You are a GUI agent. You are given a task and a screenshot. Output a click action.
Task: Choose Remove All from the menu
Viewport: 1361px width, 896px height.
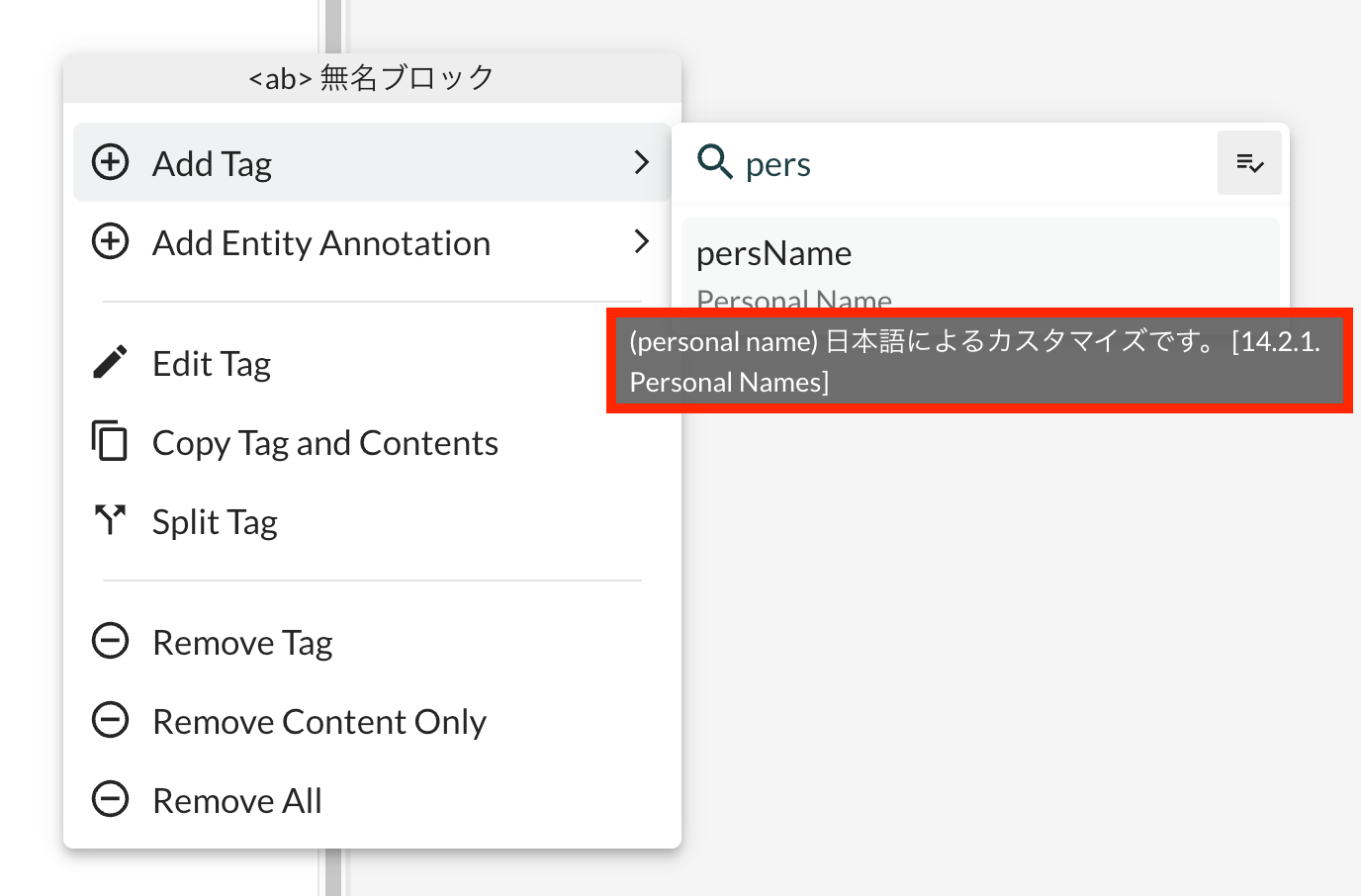[x=372, y=800]
